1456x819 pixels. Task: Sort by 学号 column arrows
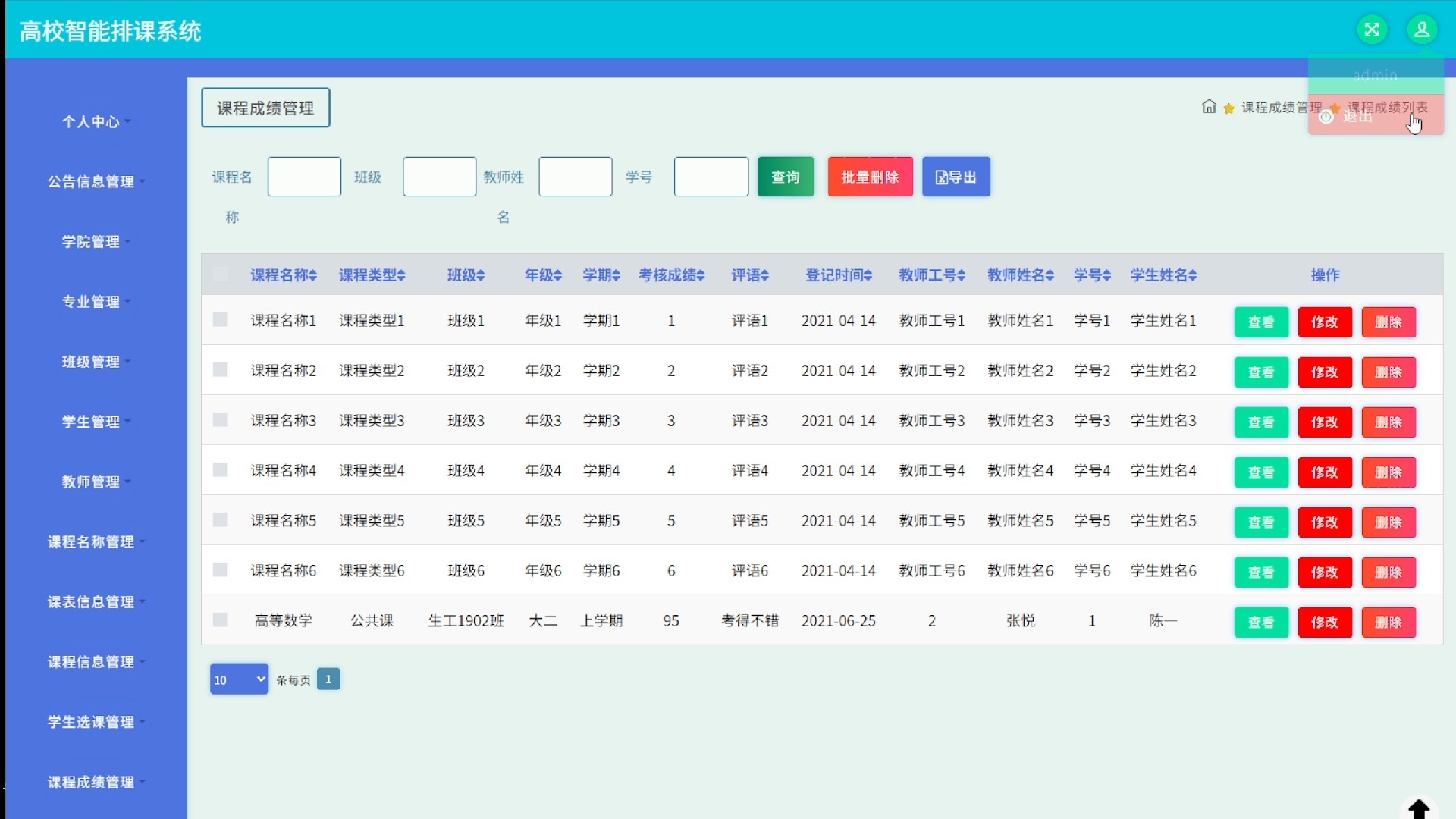point(1107,275)
